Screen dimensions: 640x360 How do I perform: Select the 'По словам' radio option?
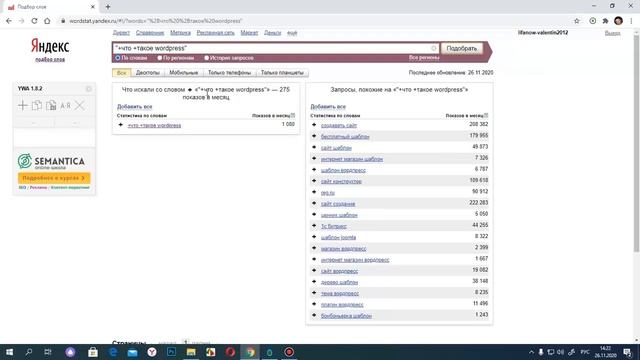coord(118,58)
